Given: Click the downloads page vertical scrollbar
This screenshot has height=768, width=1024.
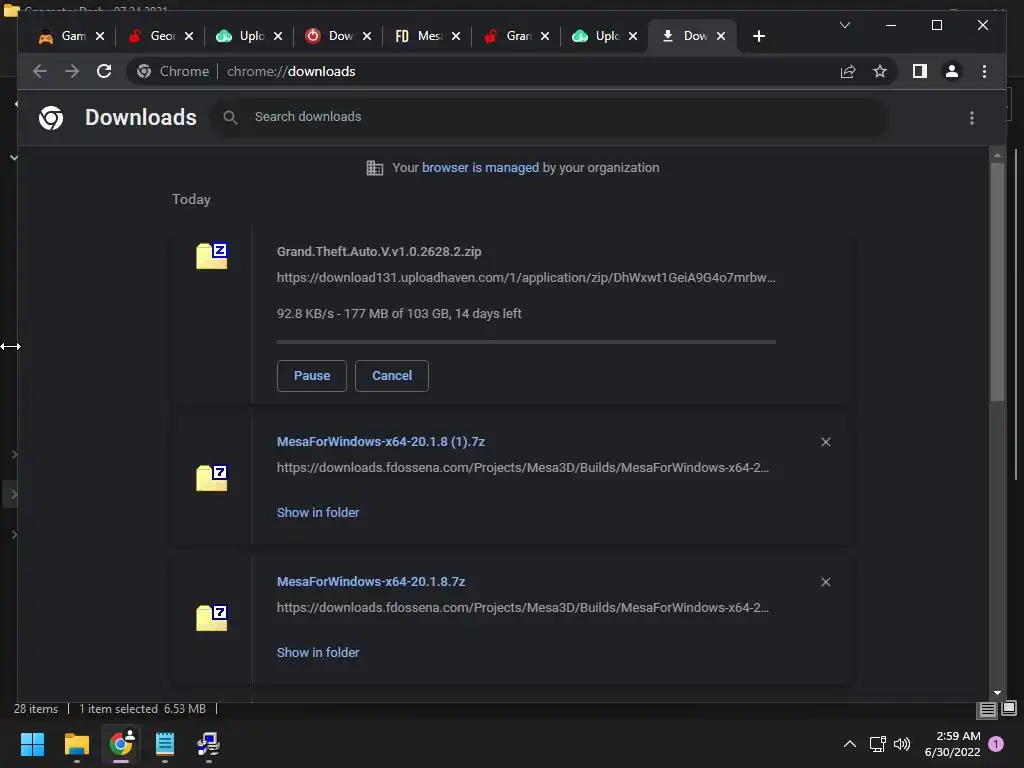Looking at the screenshot, I should coord(997,281).
